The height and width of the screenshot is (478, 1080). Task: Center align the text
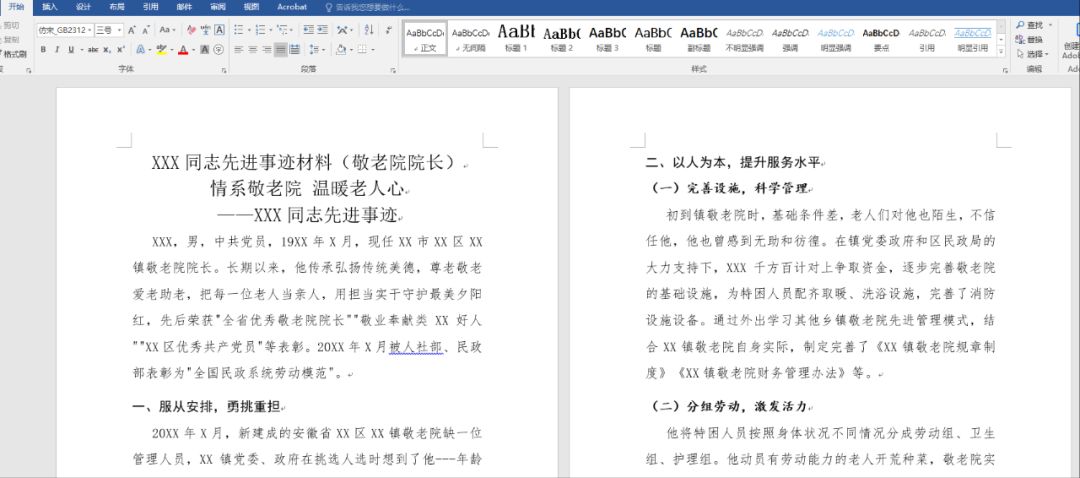point(252,50)
